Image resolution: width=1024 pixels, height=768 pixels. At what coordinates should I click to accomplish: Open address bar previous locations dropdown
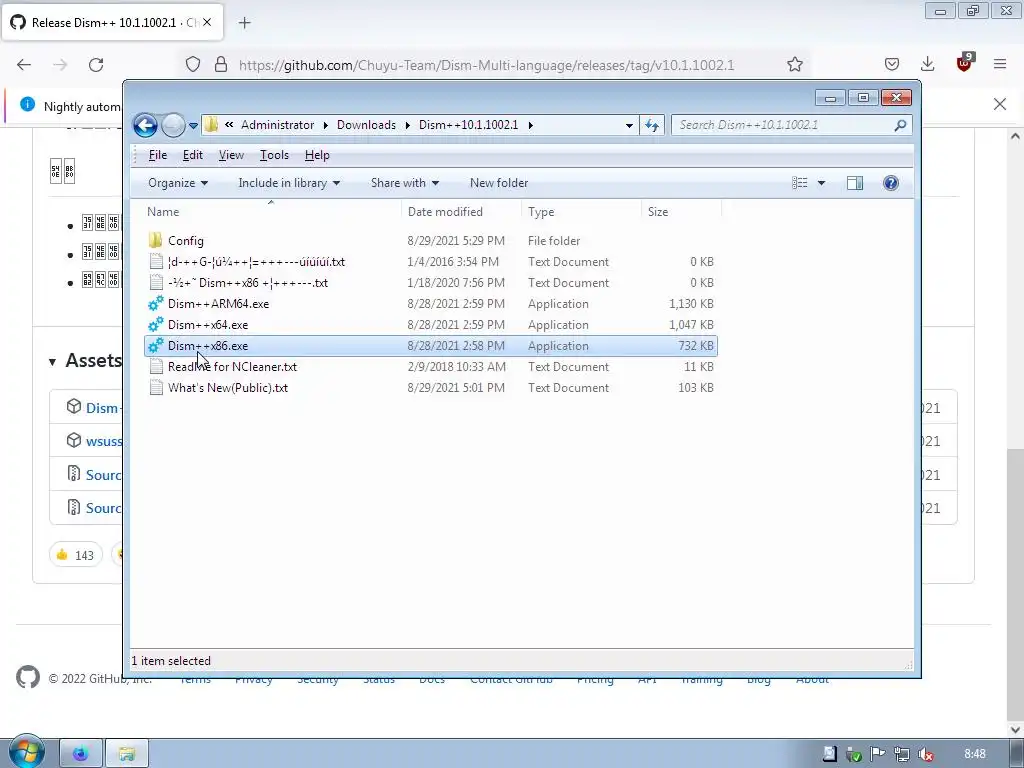(629, 125)
